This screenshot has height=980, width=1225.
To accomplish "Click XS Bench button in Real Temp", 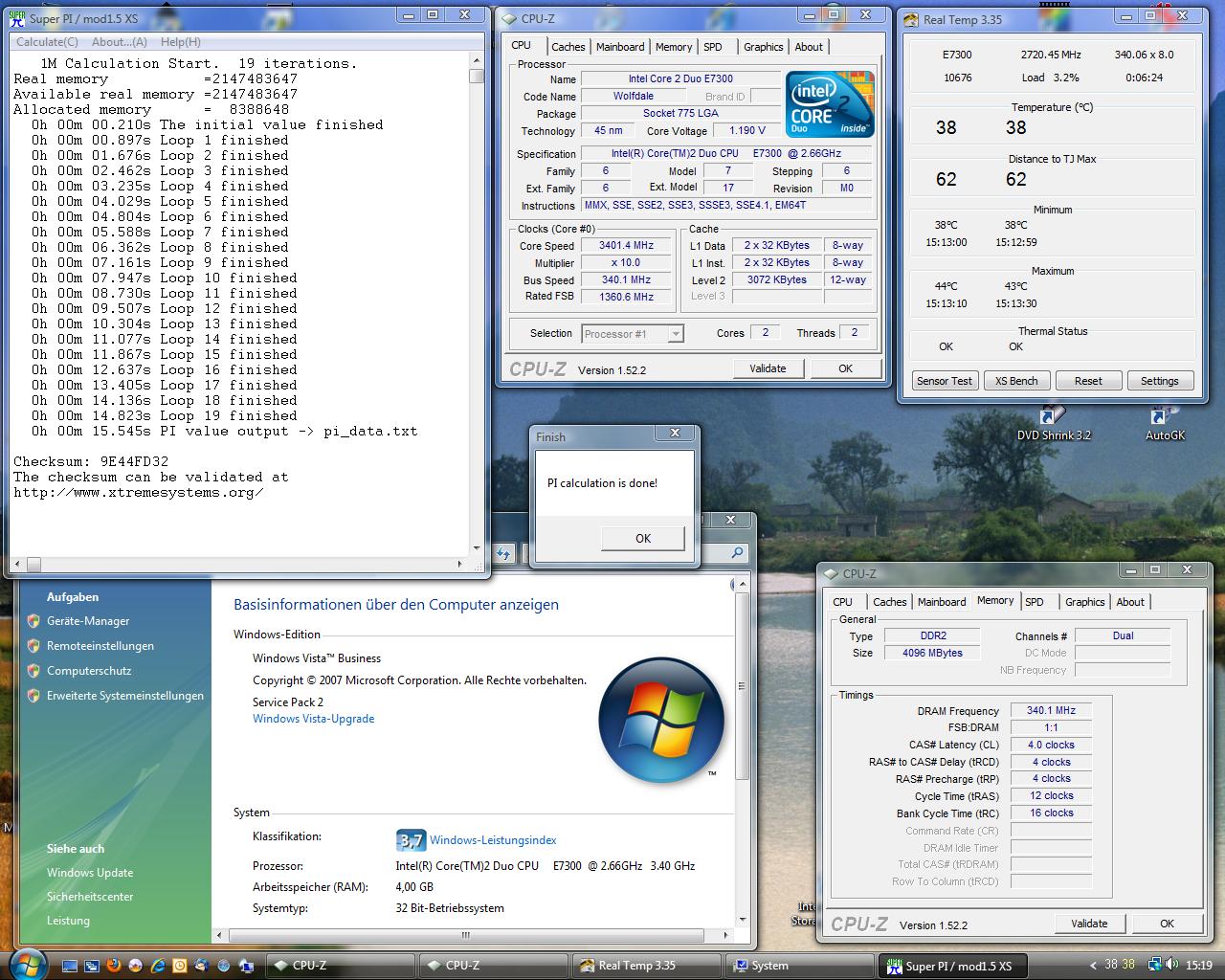I will point(1015,381).
